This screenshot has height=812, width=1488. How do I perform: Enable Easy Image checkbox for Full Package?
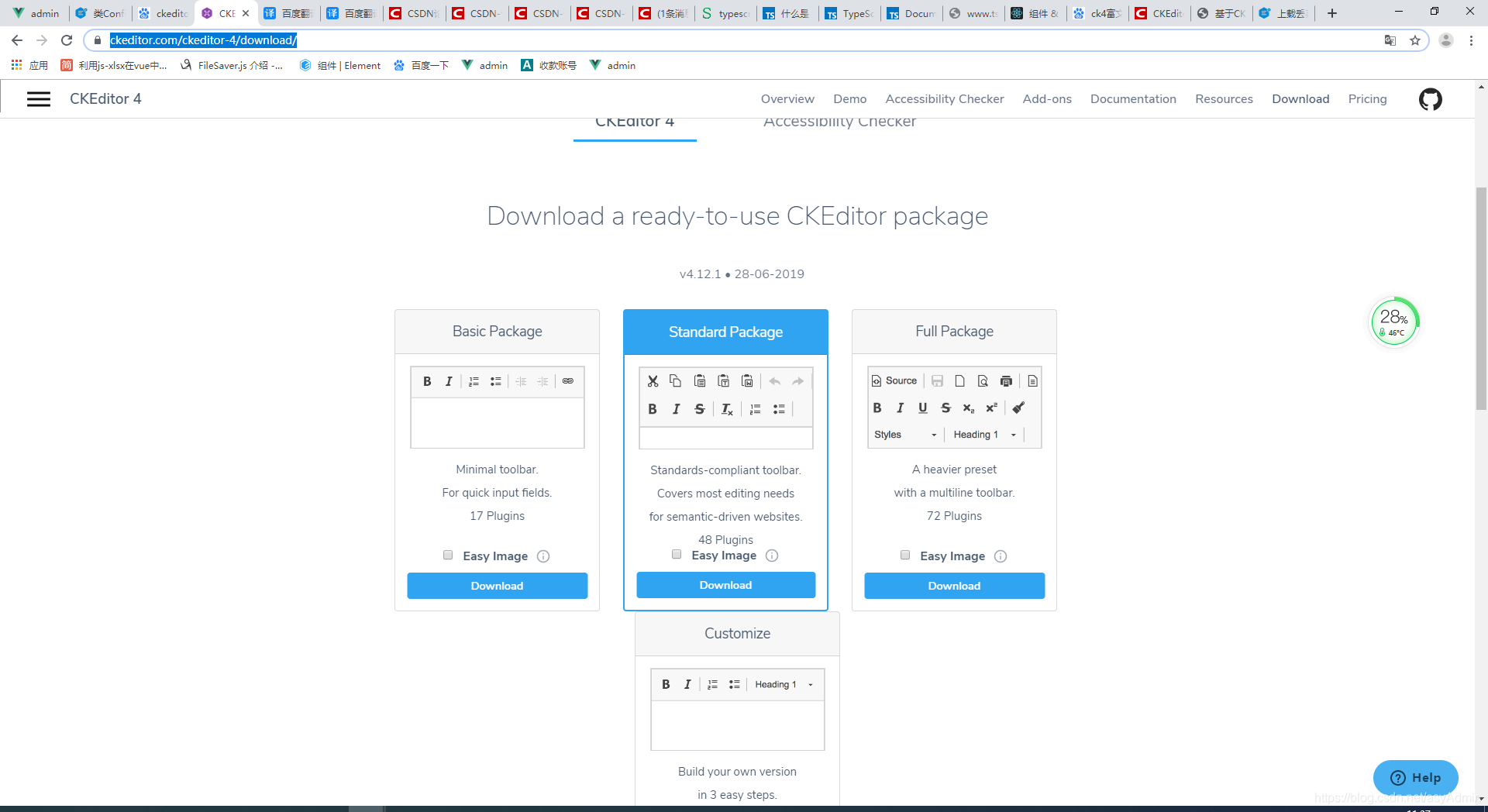[x=905, y=555]
